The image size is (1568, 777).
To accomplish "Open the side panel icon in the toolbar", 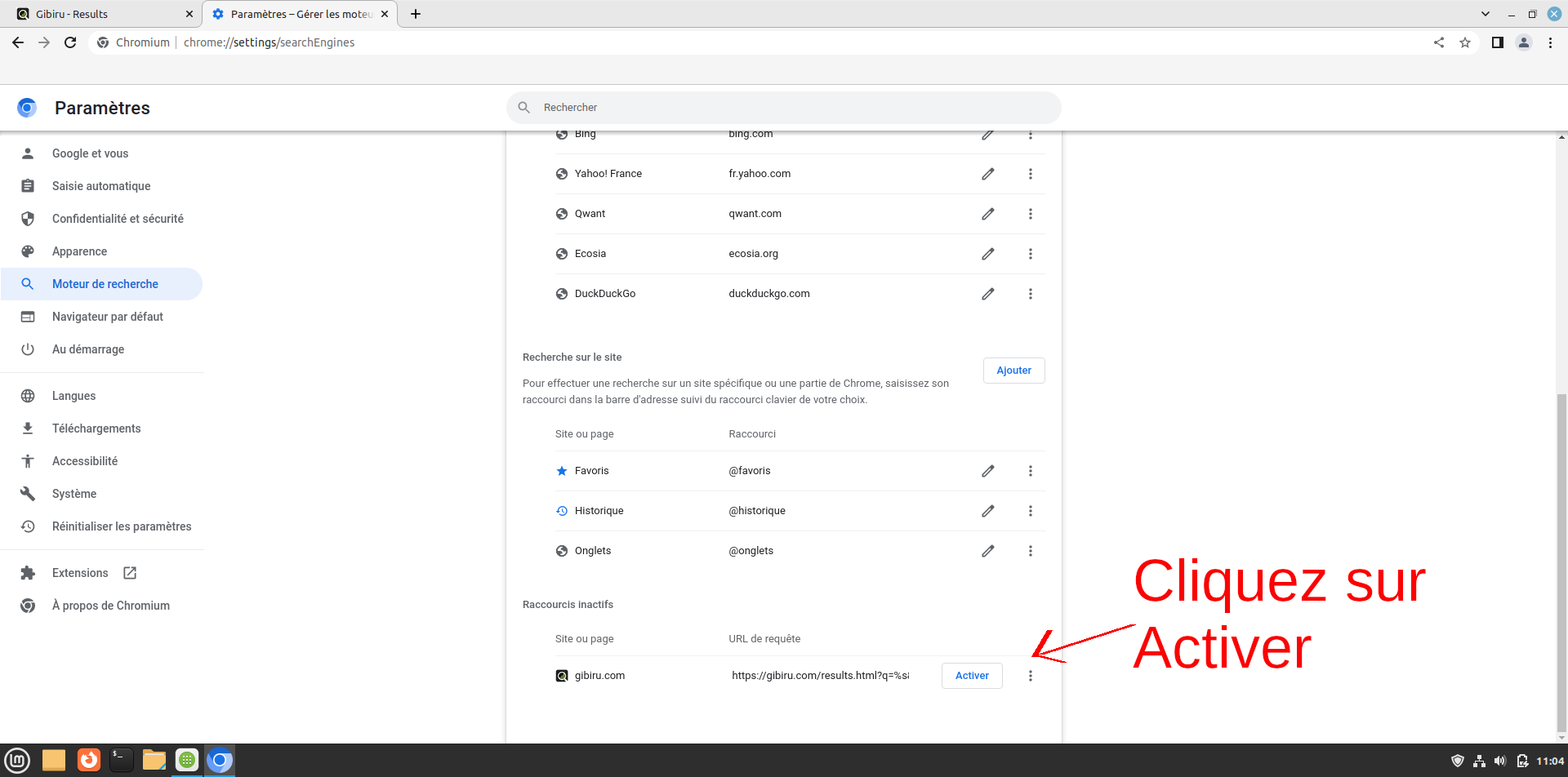I will pos(1497,42).
